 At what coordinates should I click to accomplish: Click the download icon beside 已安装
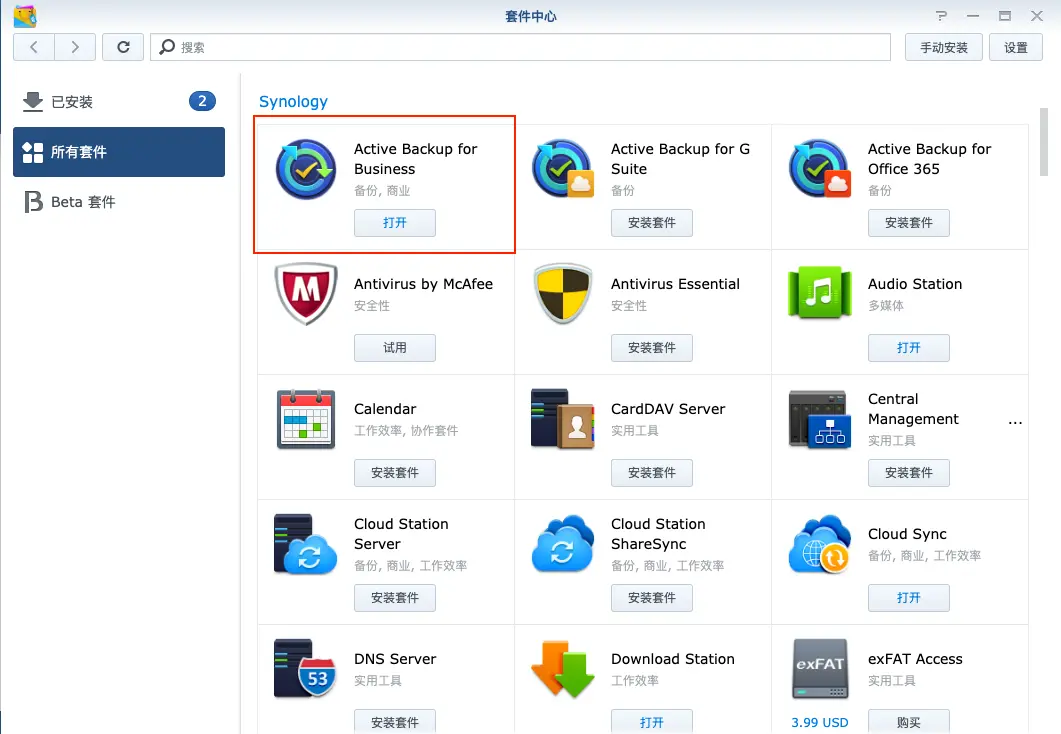32,101
